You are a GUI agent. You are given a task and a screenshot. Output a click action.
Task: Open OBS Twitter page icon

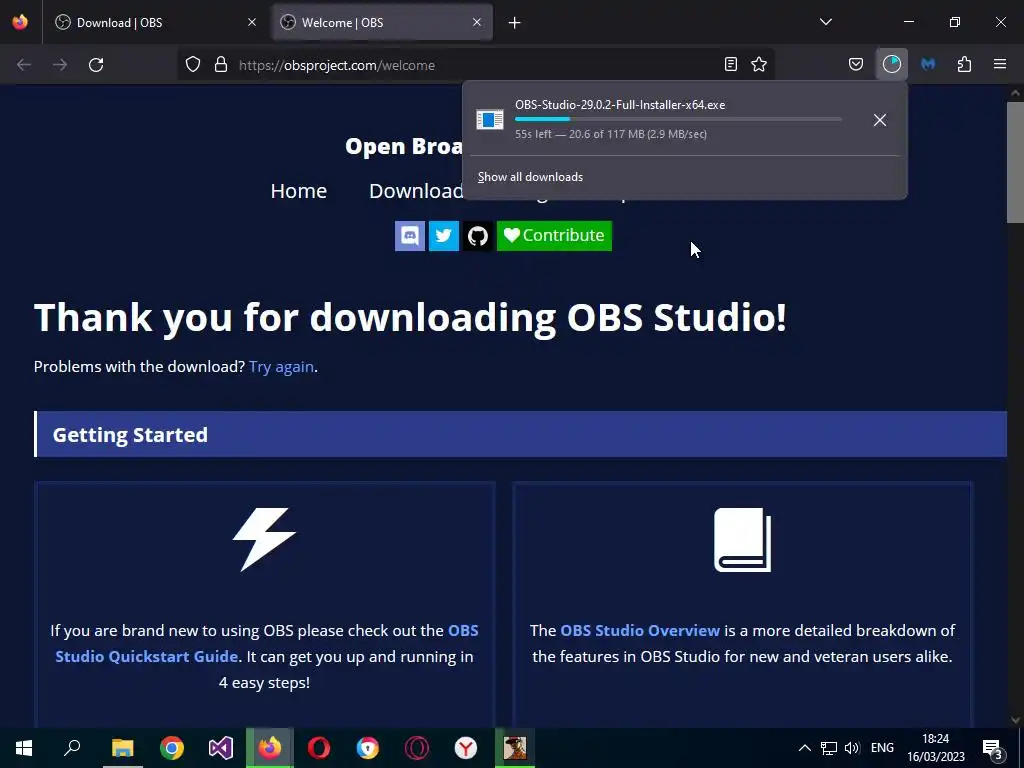(x=444, y=236)
